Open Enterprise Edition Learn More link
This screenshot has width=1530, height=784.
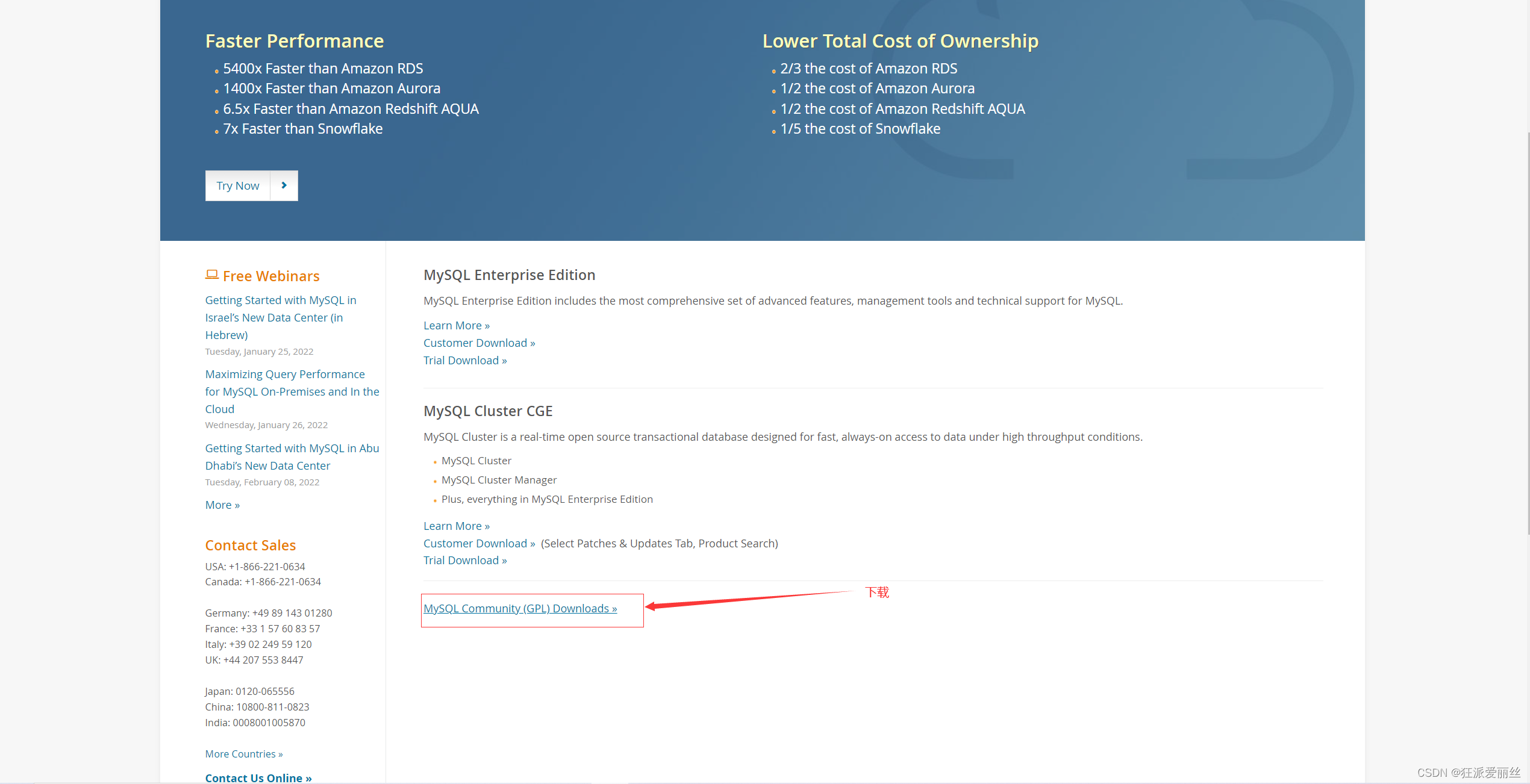click(456, 325)
